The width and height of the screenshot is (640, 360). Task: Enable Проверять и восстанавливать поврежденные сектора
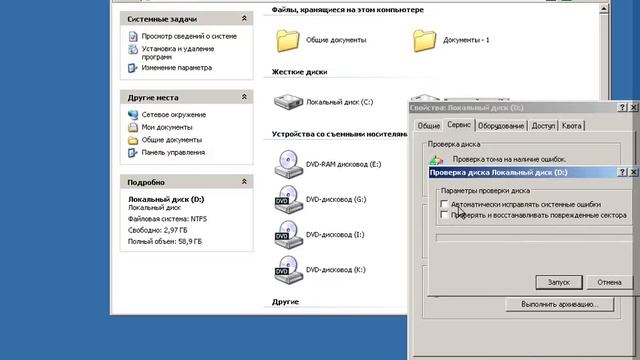[x=444, y=215]
